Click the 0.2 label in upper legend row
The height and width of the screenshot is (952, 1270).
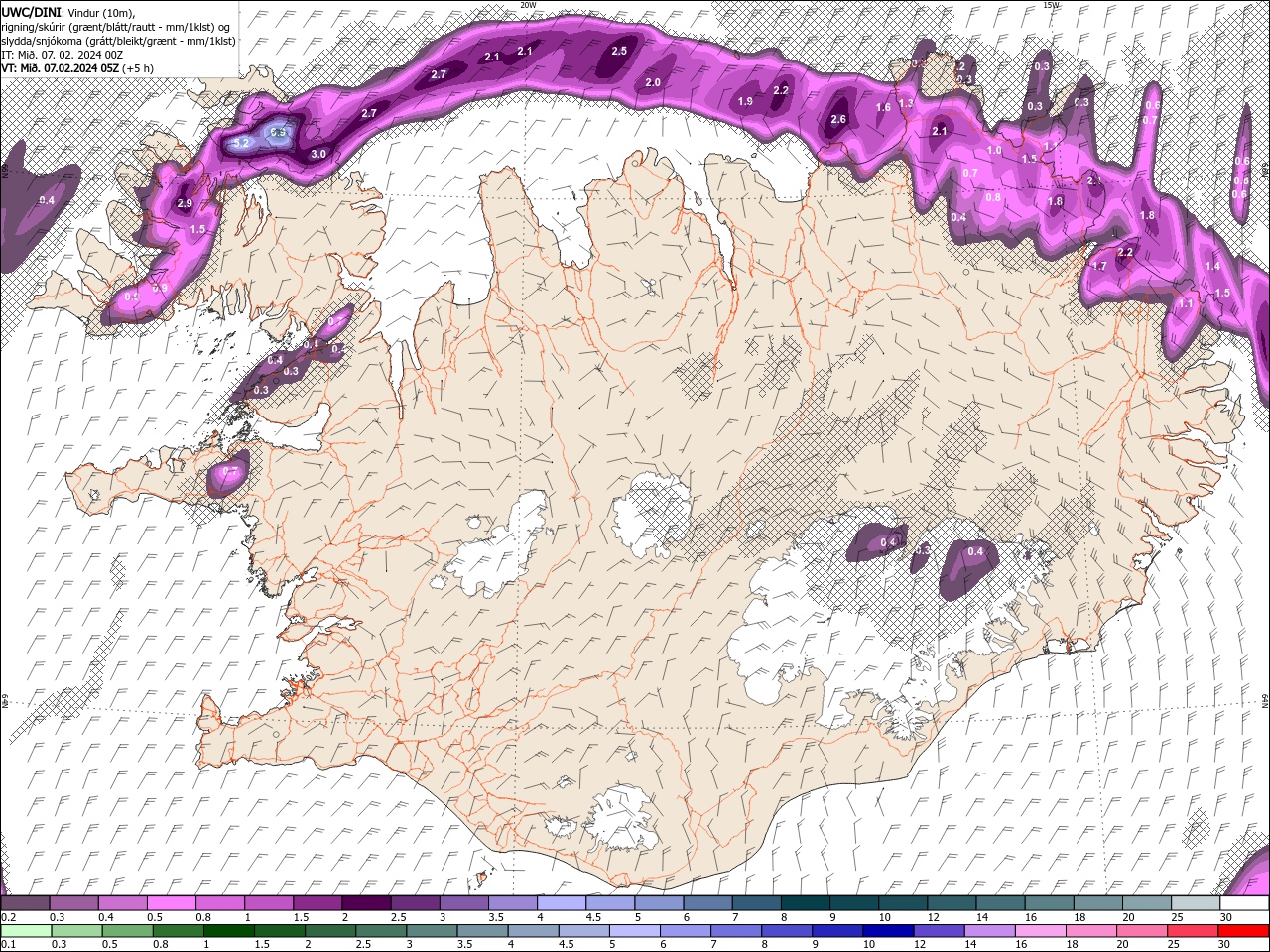click(x=8, y=917)
